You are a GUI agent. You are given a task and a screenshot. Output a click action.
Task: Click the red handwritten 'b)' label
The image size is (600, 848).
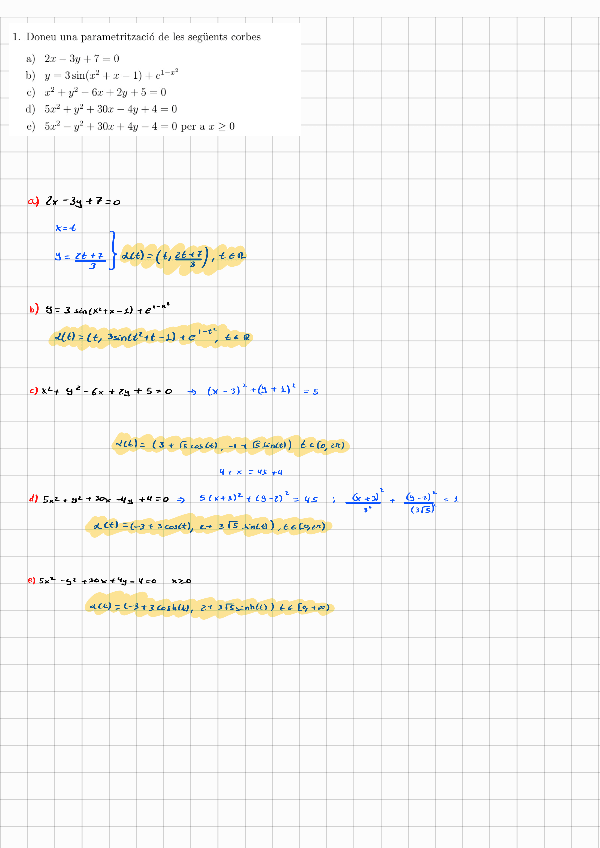34,310
